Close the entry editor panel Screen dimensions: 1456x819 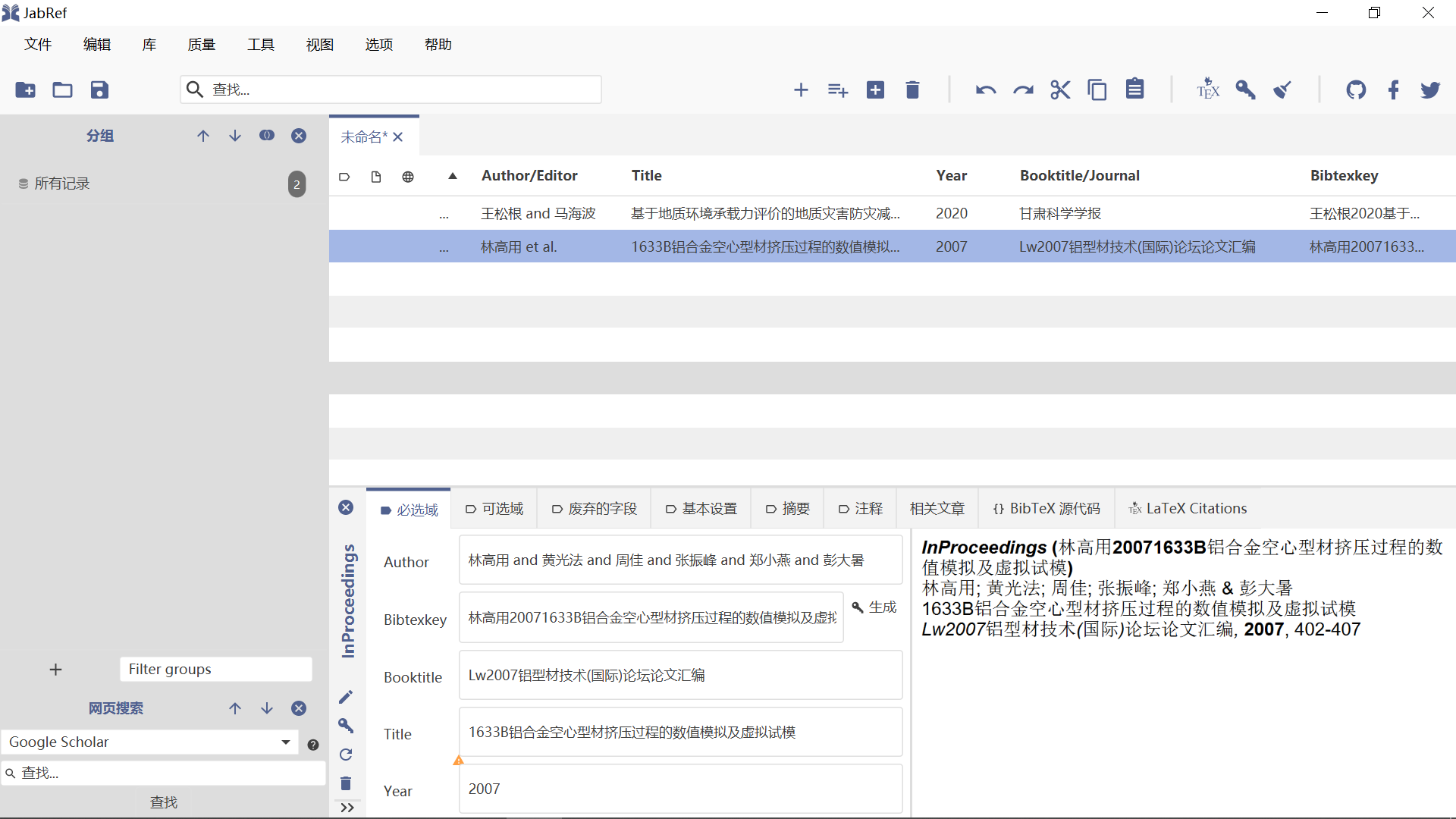point(346,507)
